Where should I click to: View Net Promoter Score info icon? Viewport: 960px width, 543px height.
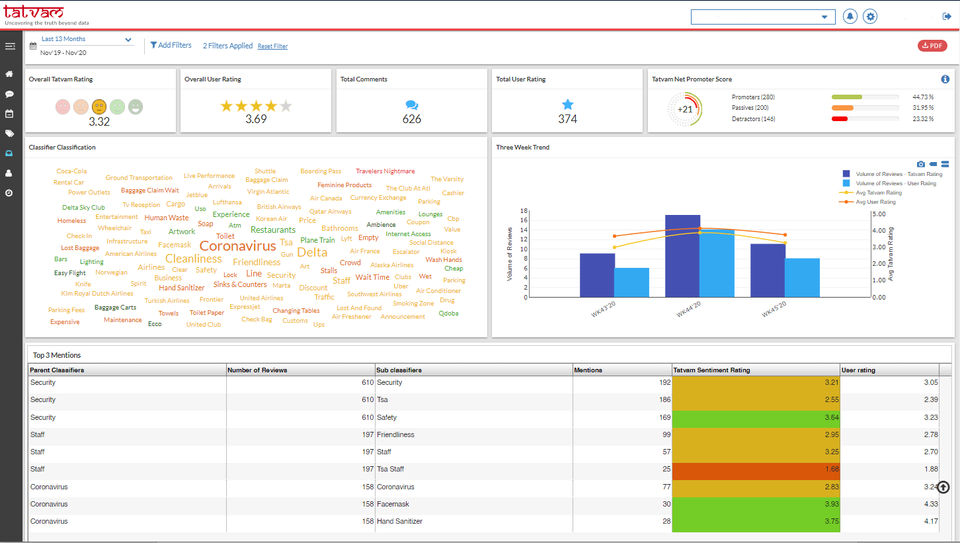[945, 79]
